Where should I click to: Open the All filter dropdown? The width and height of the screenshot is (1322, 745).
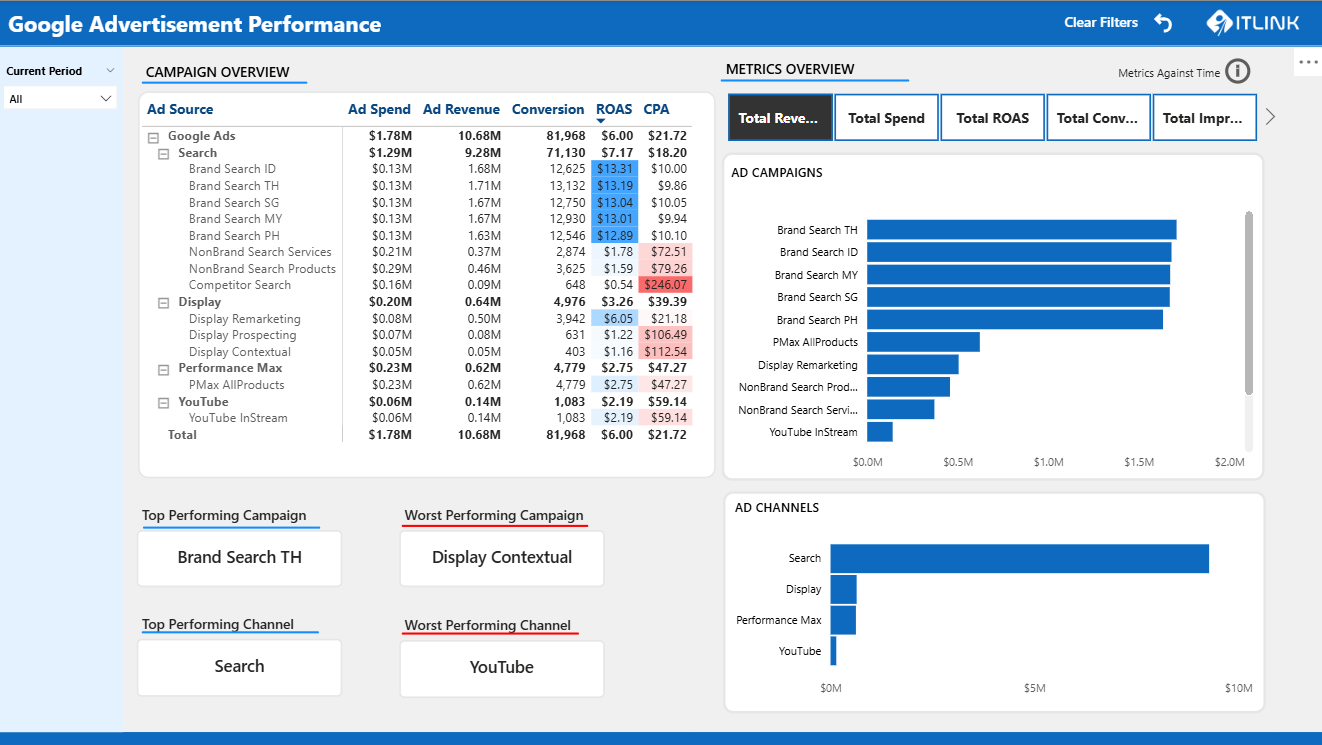click(x=62, y=97)
